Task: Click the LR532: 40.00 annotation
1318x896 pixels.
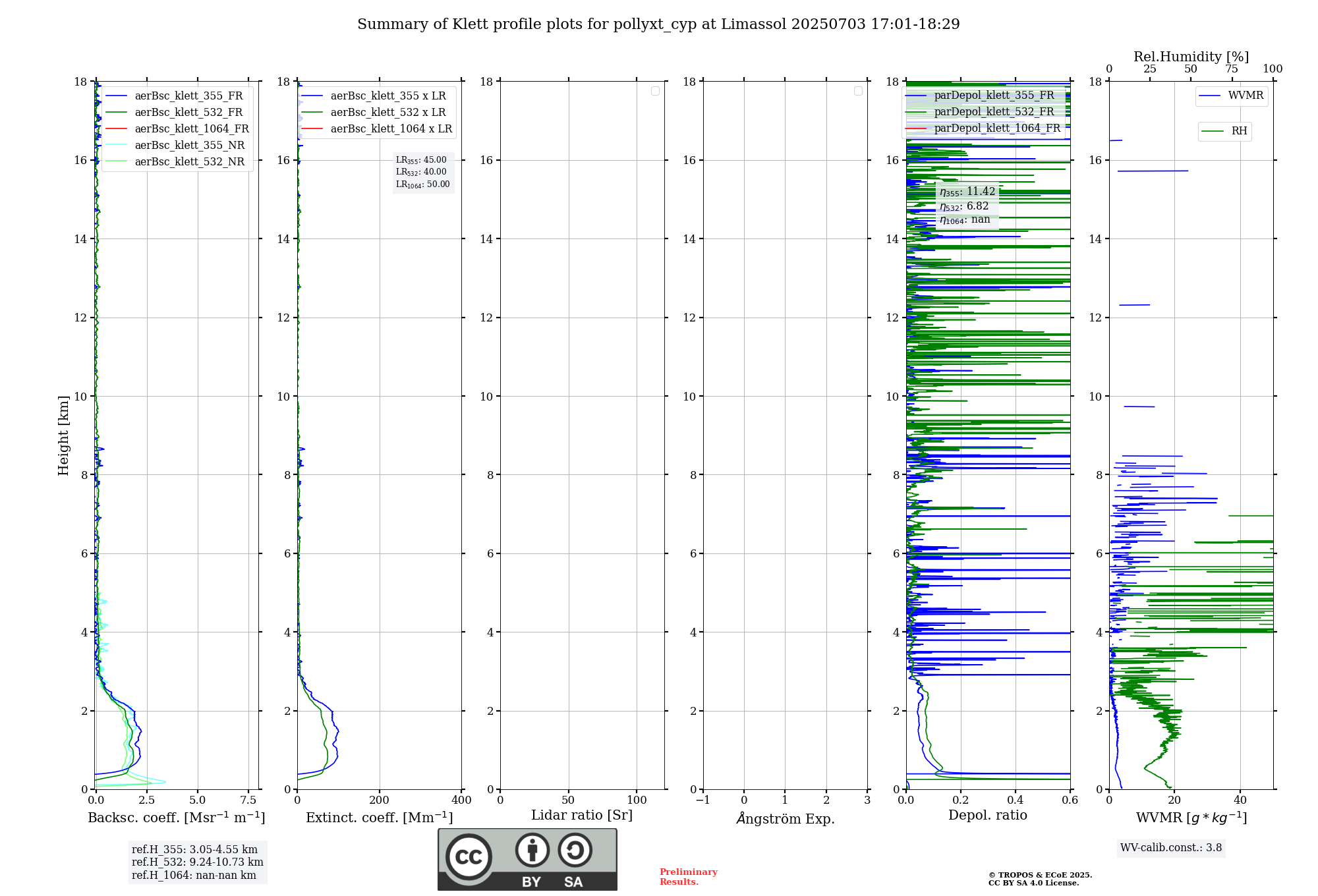Action: point(421,172)
